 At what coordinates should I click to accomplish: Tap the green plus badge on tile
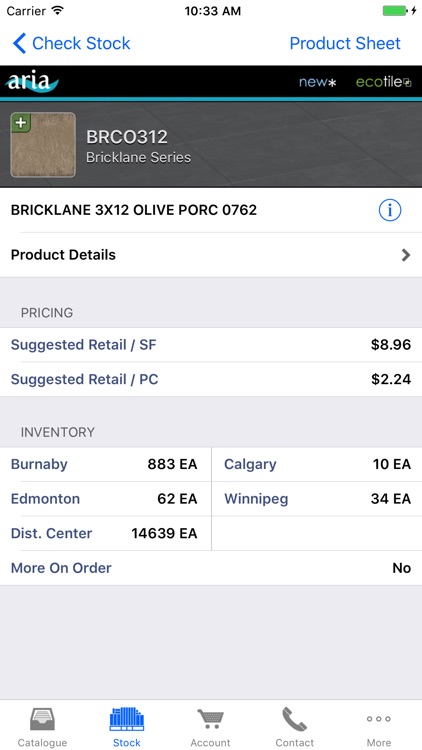[x=21, y=122]
